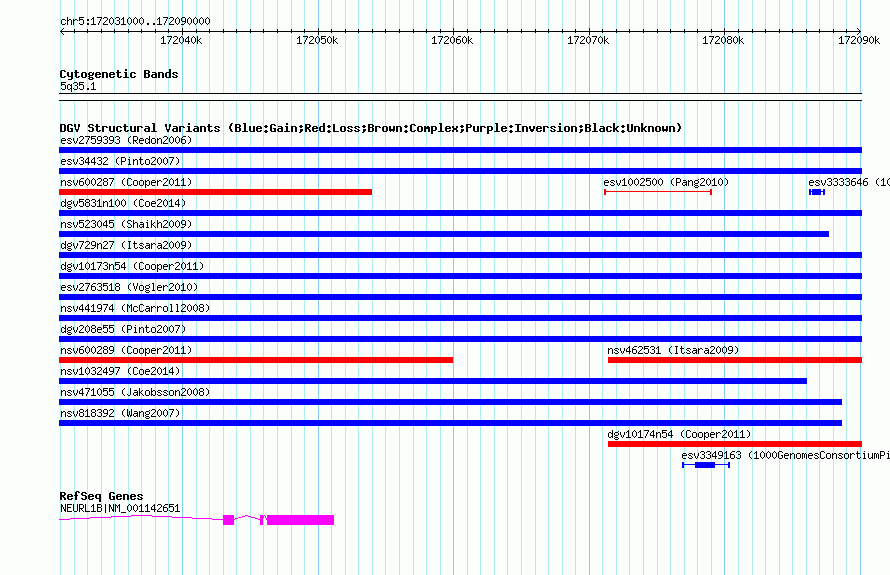Click the dgv10174n54 (Cooper2011) label
Viewport: 890px width, 575px height.
tap(679, 434)
